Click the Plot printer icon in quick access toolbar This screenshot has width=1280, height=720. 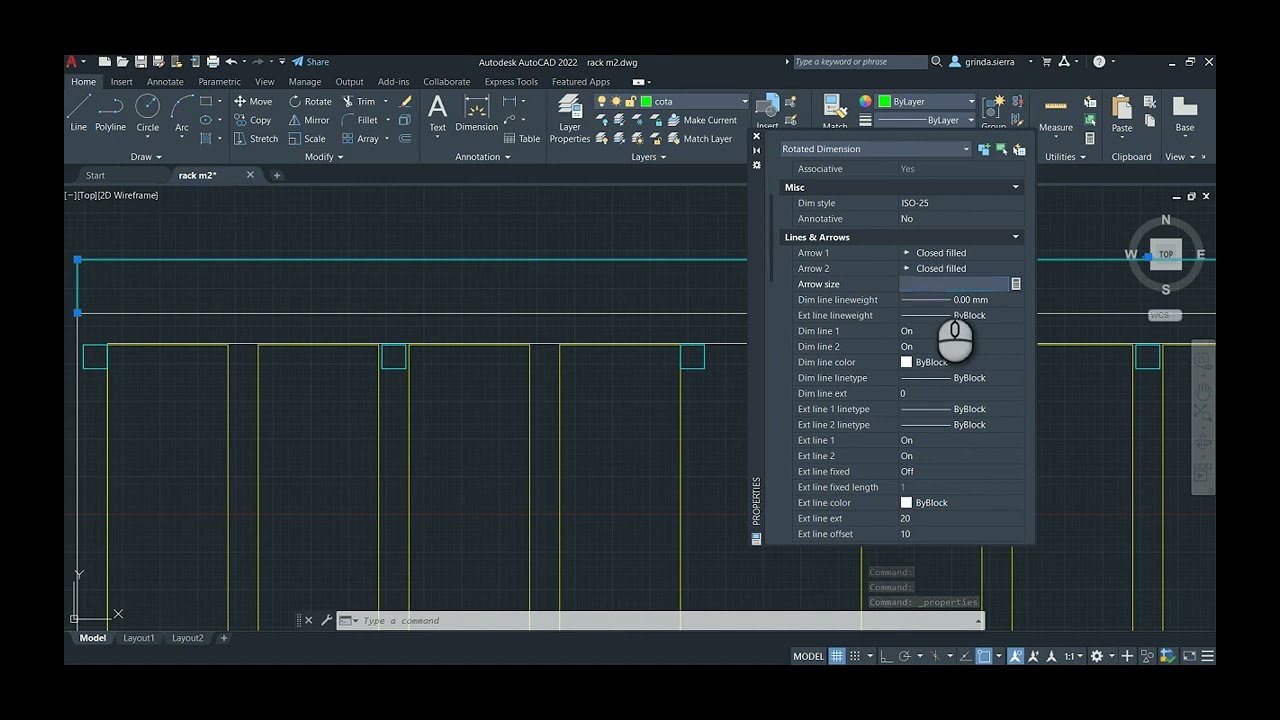(213, 62)
